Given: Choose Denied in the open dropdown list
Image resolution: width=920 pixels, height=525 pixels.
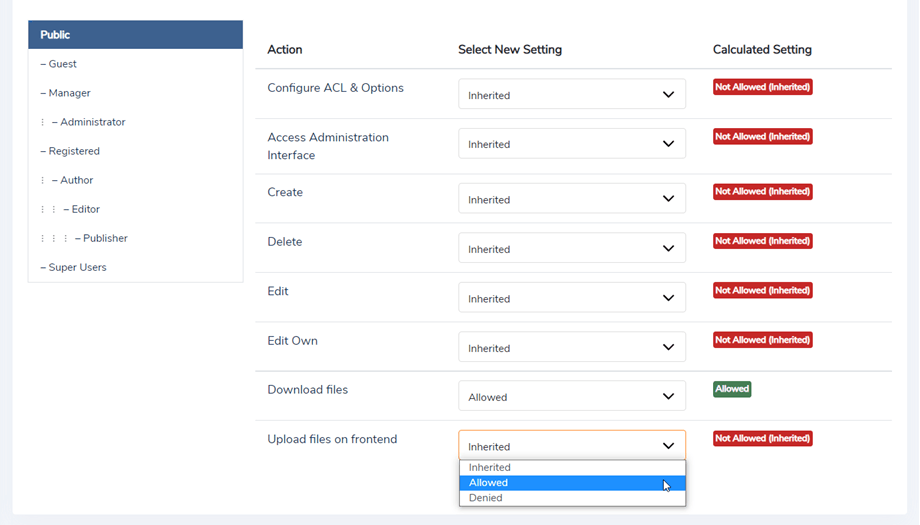Looking at the screenshot, I should 571,498.
